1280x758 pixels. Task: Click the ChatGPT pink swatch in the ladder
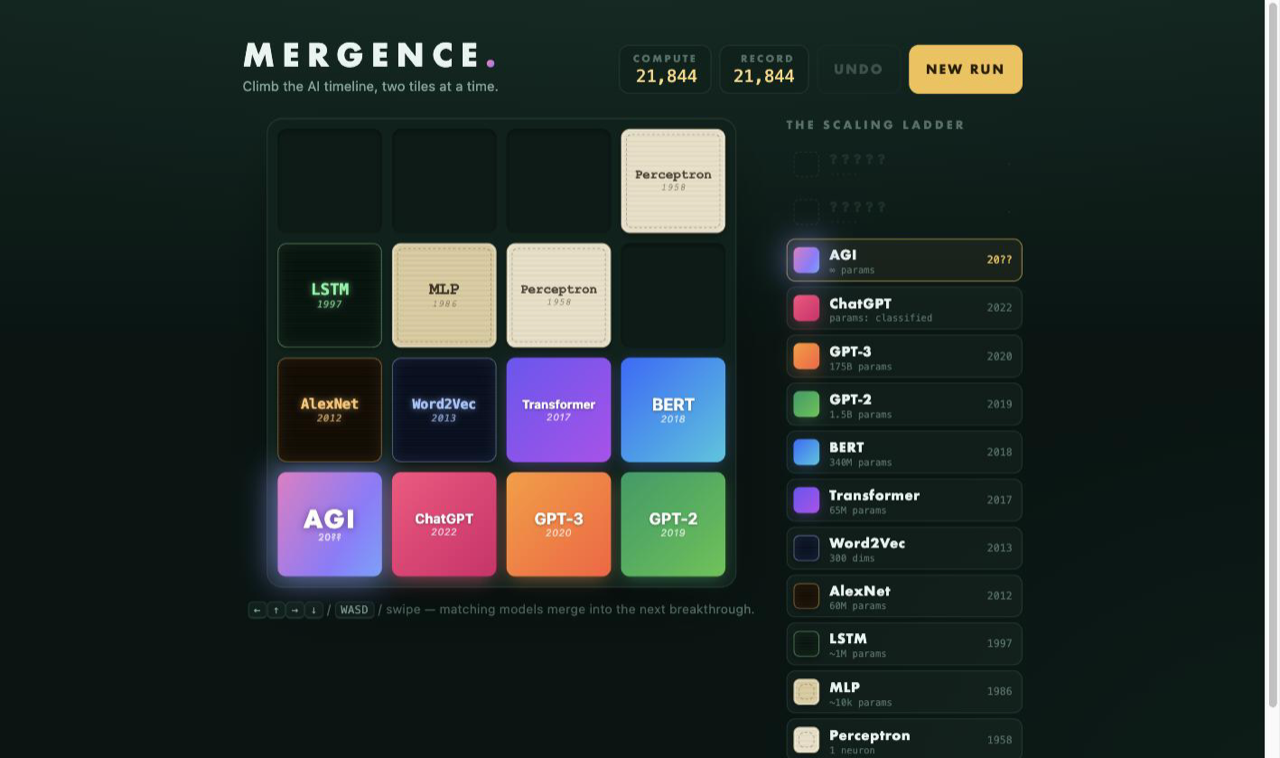click(806, 308)
